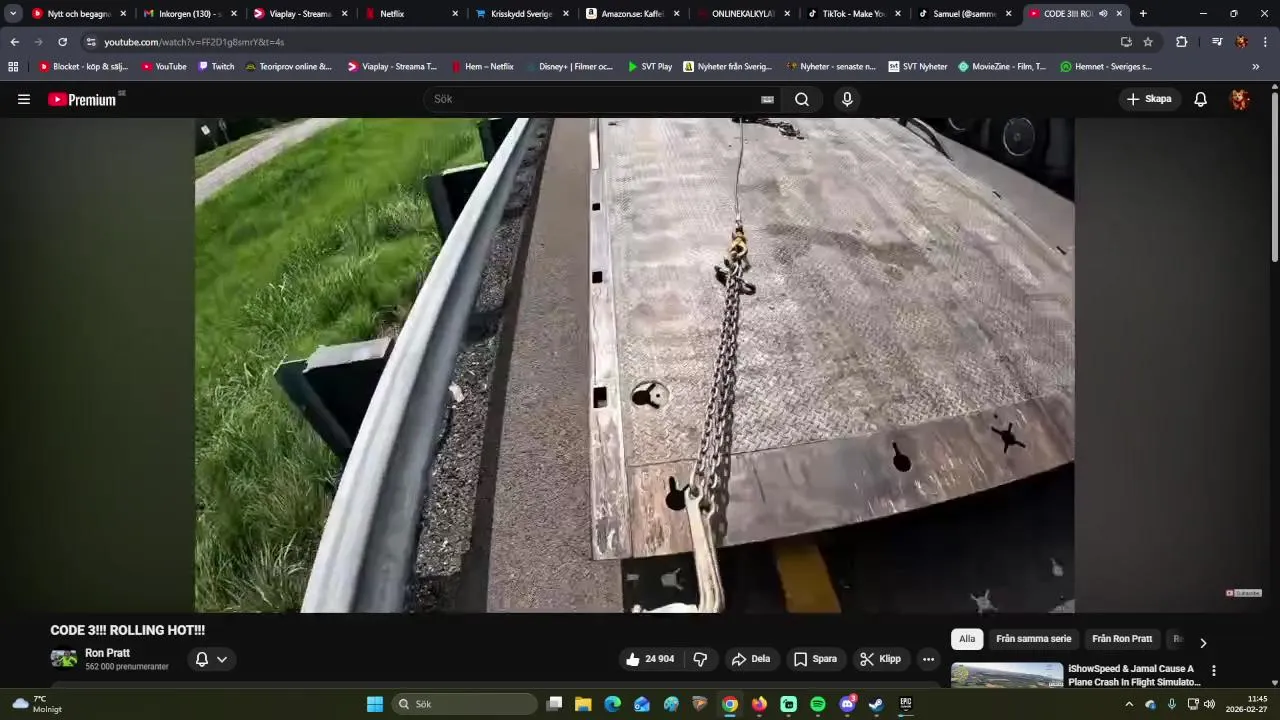Open the on-screen keyboard icon in search box
Screen dimensions: 1280x720
tap(767, 99)
